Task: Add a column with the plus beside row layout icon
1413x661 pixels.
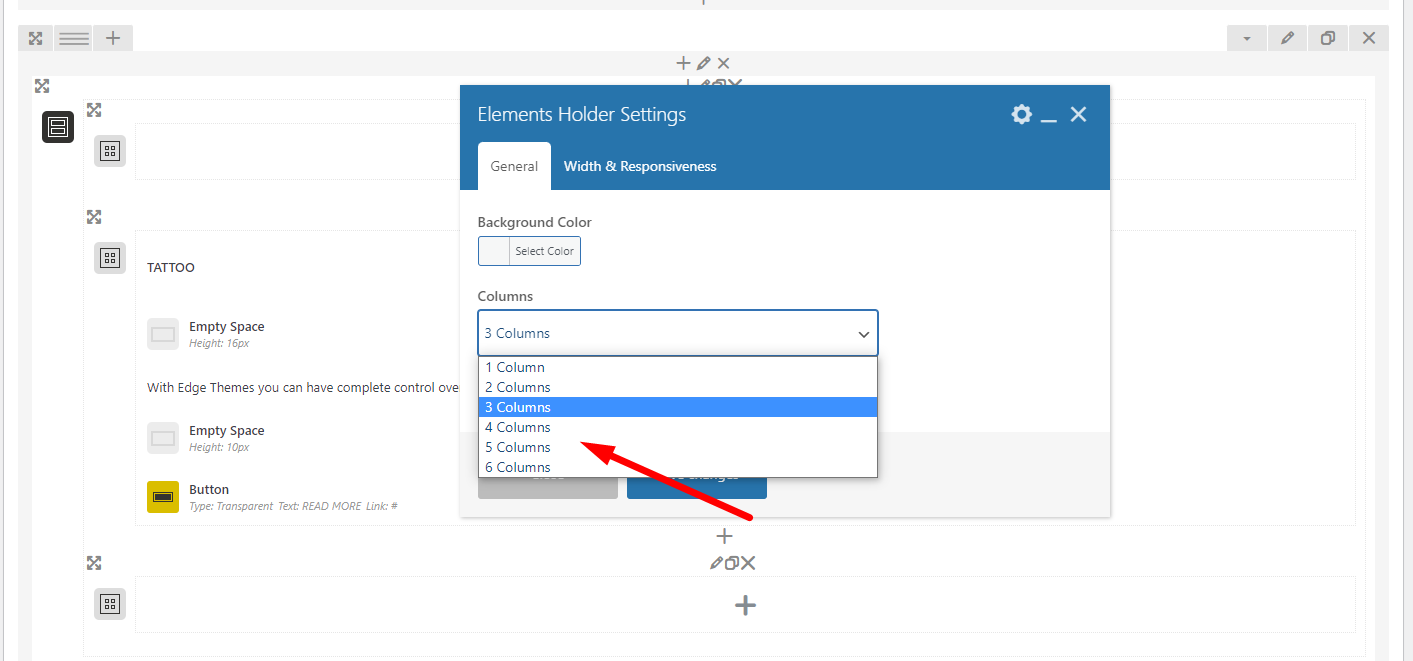Action: click(x=113, y=38)
